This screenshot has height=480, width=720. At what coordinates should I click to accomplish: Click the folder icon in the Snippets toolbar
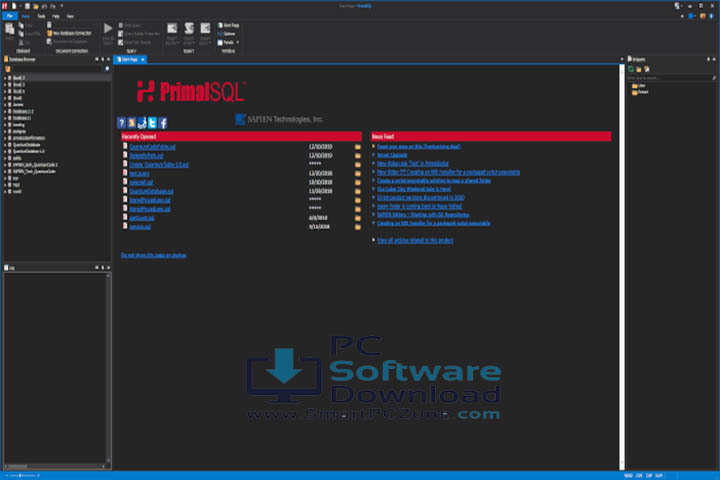click(x=639, y=69)
